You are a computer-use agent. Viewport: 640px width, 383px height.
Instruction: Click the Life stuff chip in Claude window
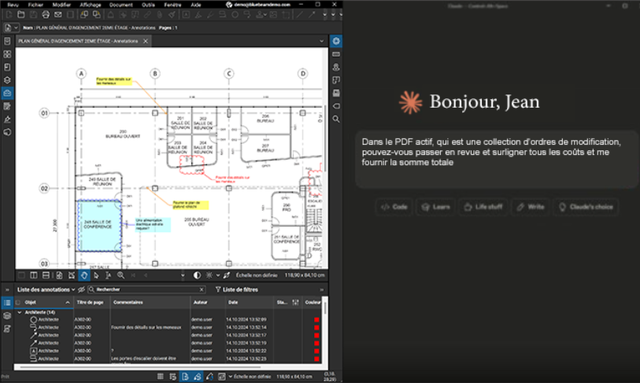click(x=483, y=207)
